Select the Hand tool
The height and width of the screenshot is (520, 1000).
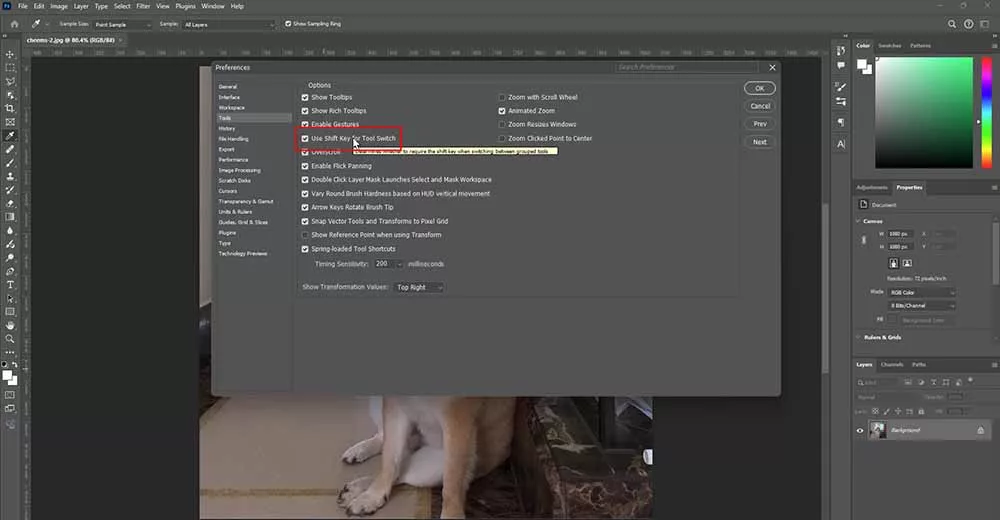10,325
